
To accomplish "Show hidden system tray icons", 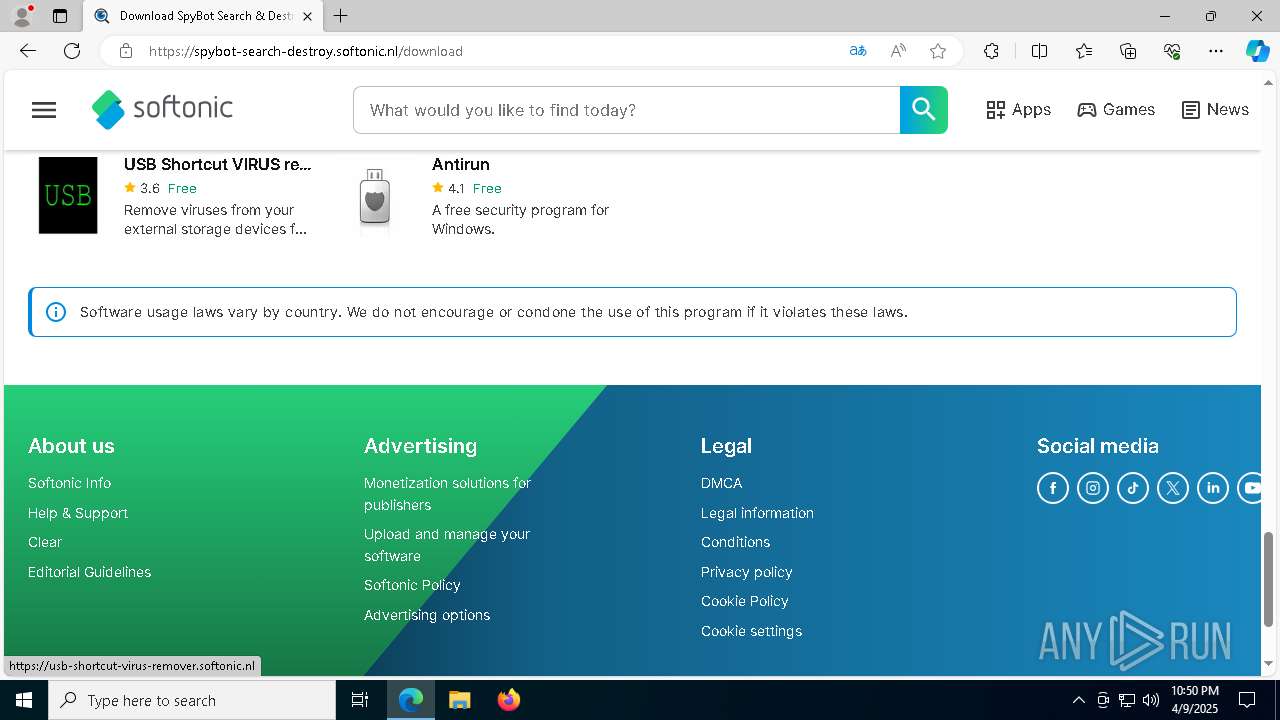I will click(1078, 700).
